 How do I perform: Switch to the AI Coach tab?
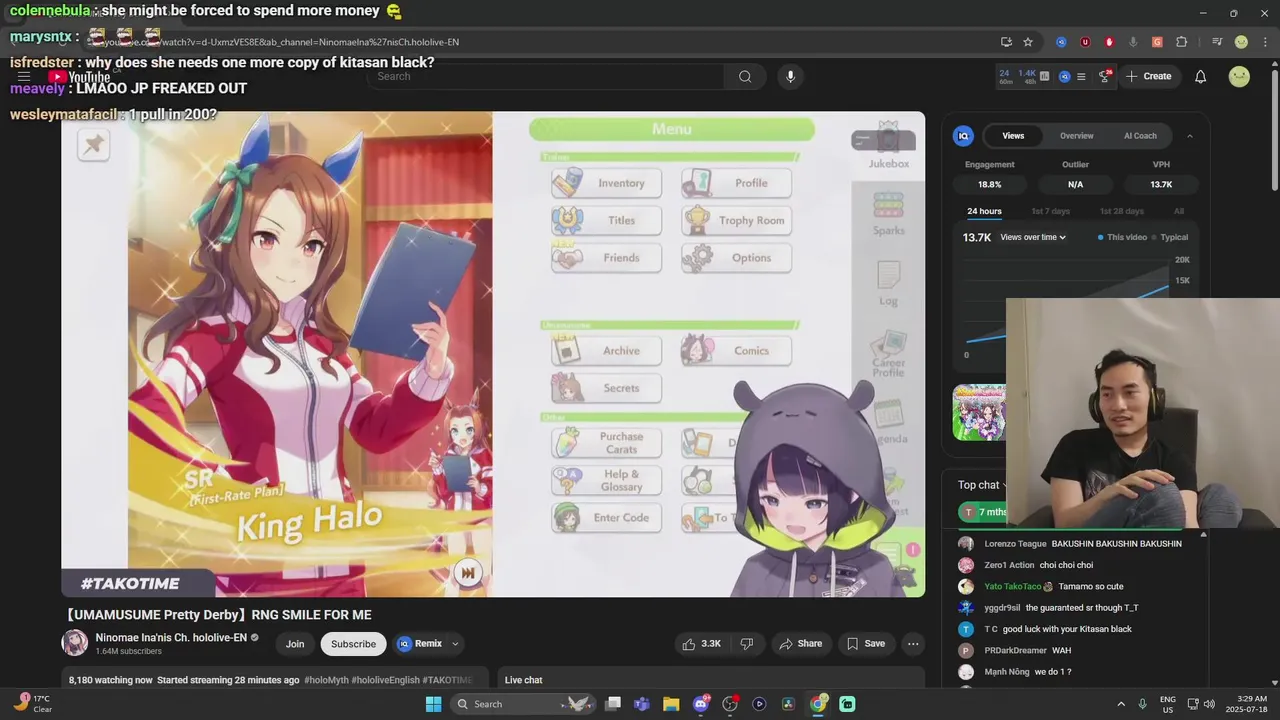tap(1140, 136)
